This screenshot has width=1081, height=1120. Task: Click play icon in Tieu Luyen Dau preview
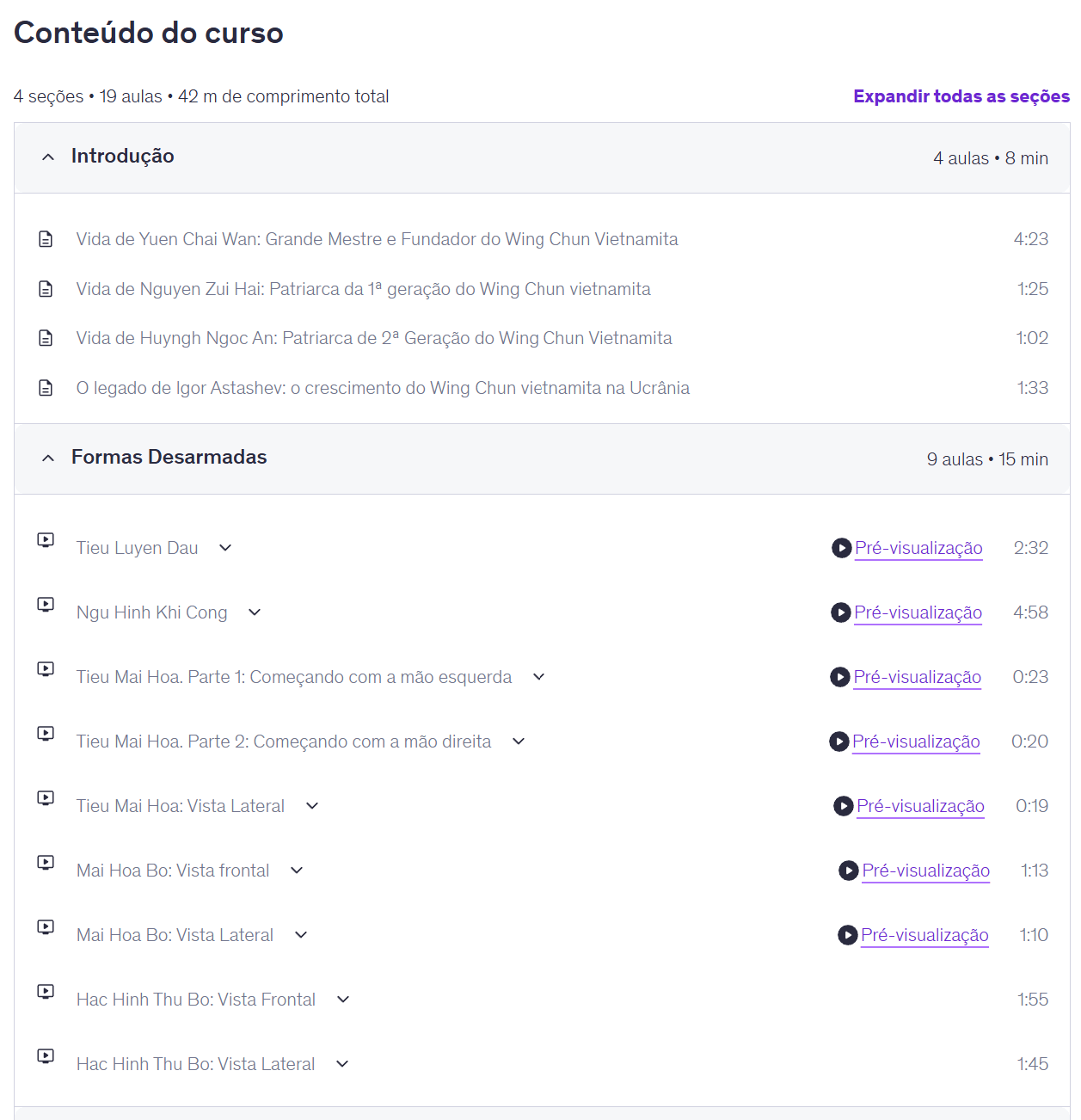(841, 548)
